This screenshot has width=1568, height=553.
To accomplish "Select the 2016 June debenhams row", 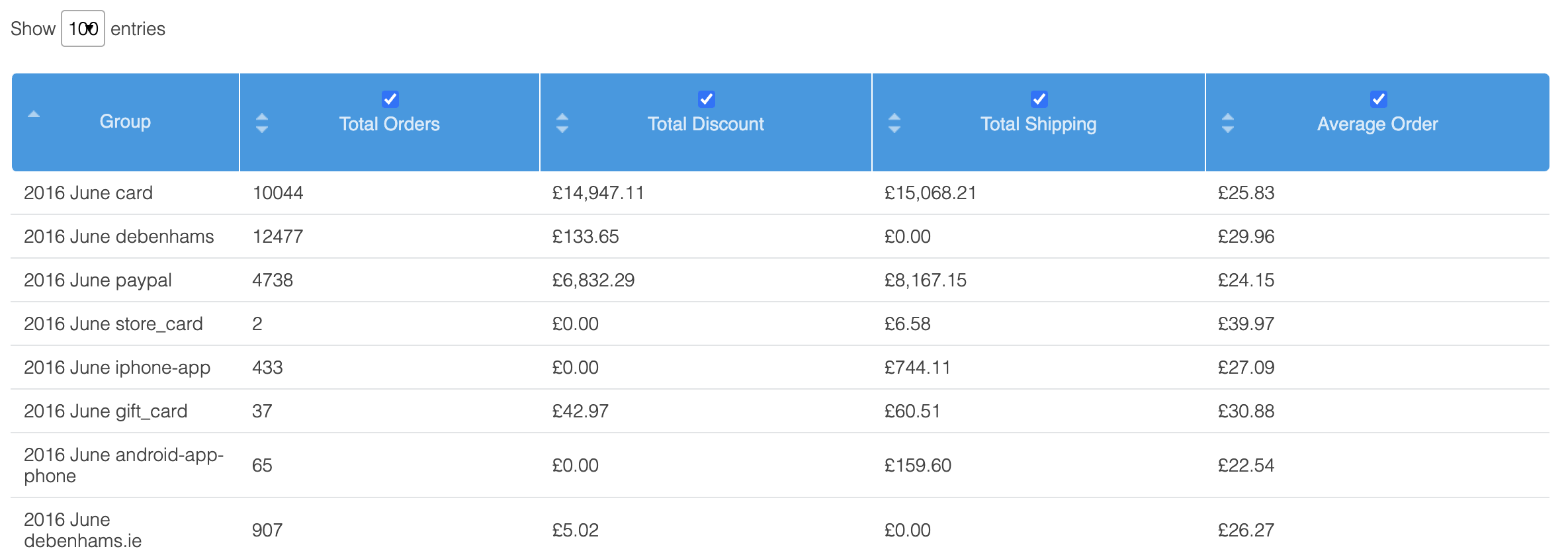I will pos(119,237).
